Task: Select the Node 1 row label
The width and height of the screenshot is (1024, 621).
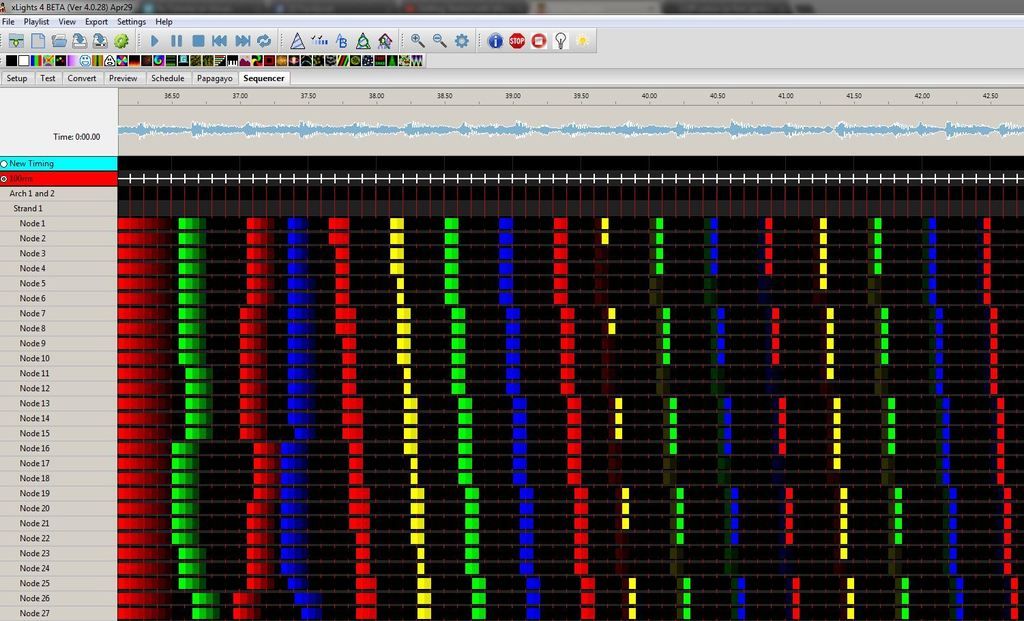Action: pos(33,223)
